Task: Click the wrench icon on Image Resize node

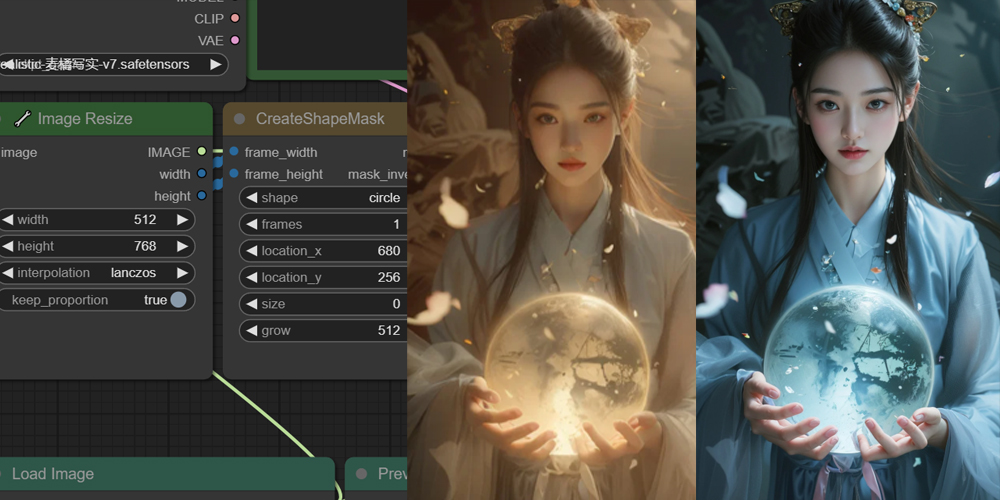Action: 22,119
